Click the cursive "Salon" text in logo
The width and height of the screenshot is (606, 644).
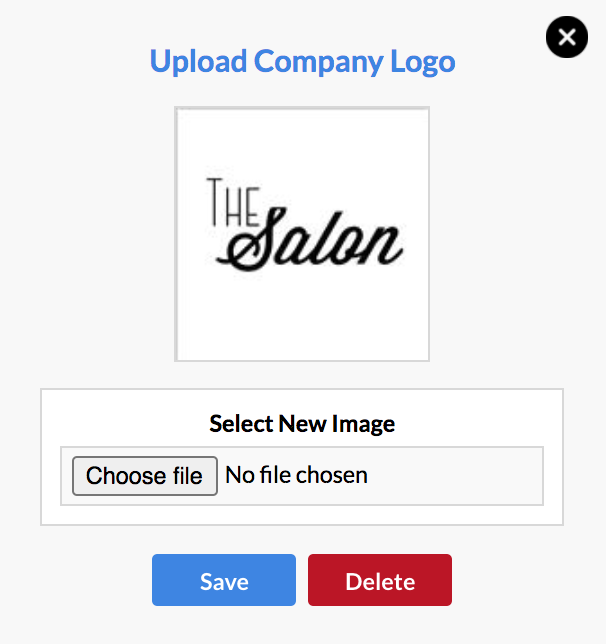(310, 240)
